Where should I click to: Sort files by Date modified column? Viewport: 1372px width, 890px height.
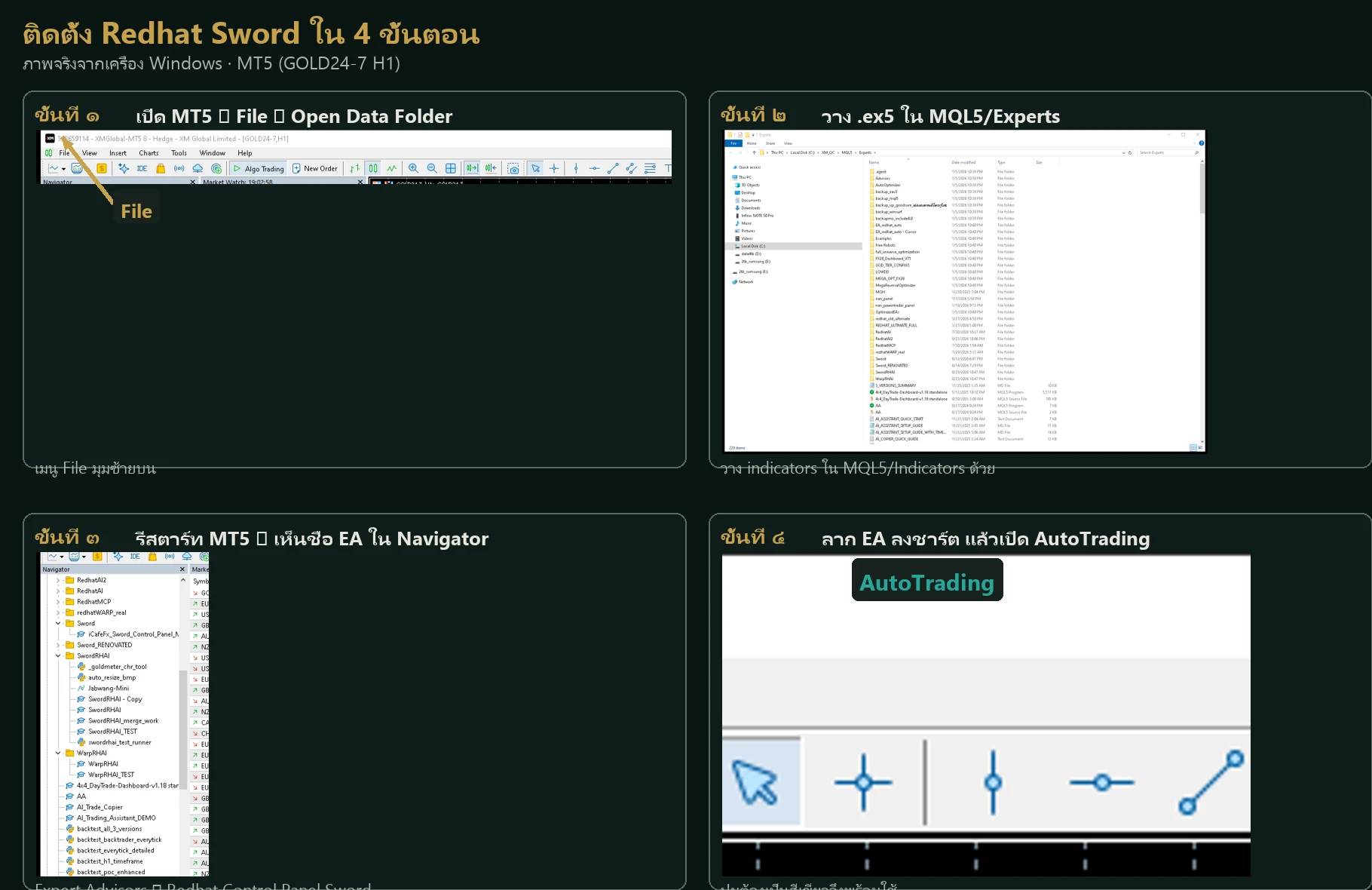(x=963, y=162)
